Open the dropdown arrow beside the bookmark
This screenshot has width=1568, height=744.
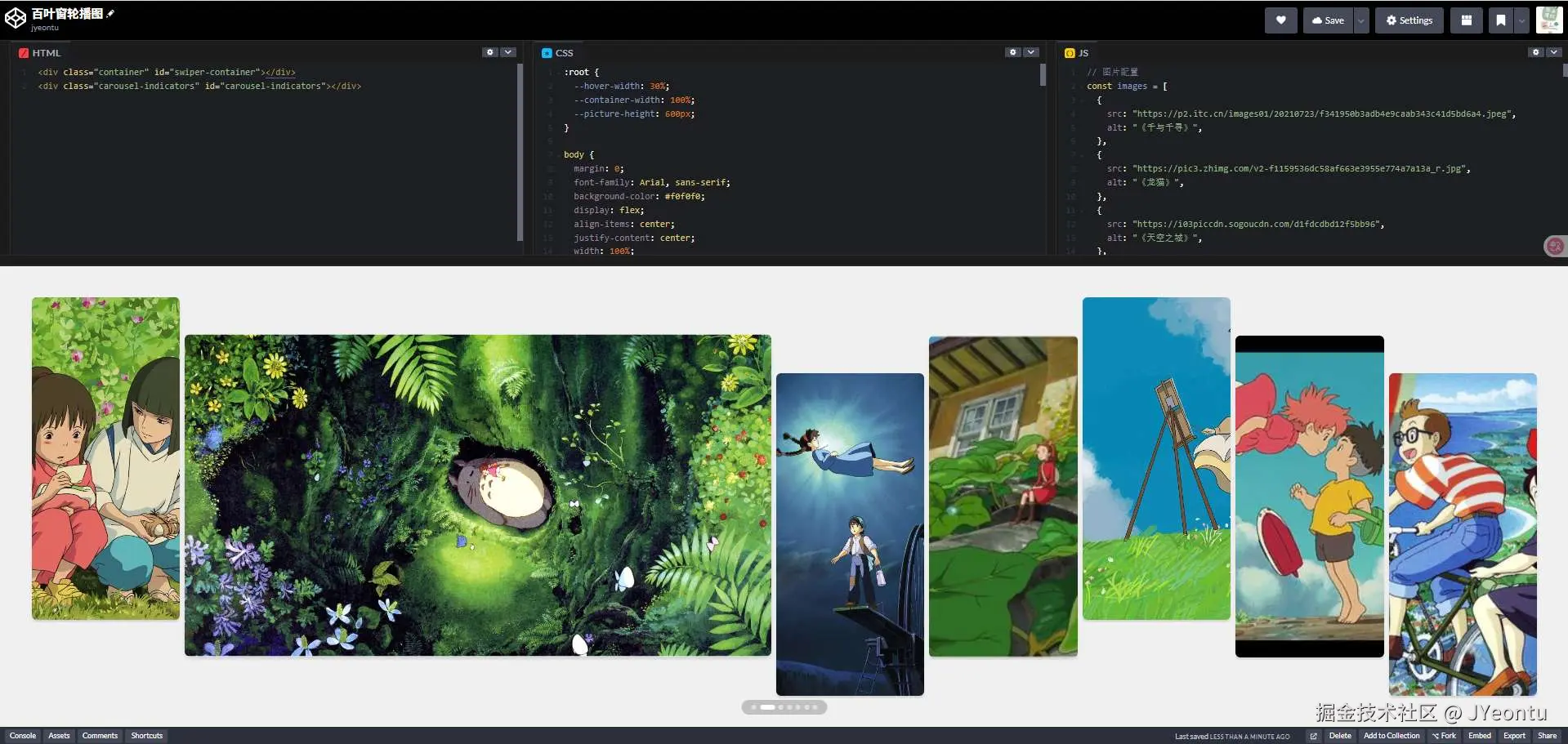1521,20
